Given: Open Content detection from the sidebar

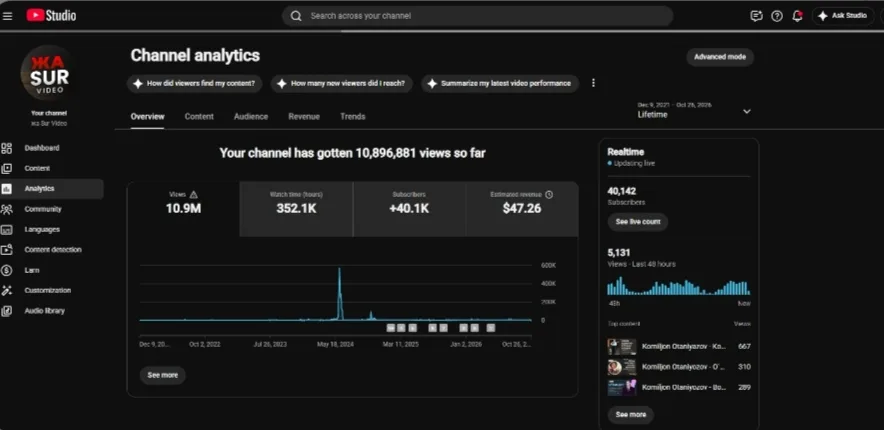Looking at the screenshot, I should coord(52,250).
